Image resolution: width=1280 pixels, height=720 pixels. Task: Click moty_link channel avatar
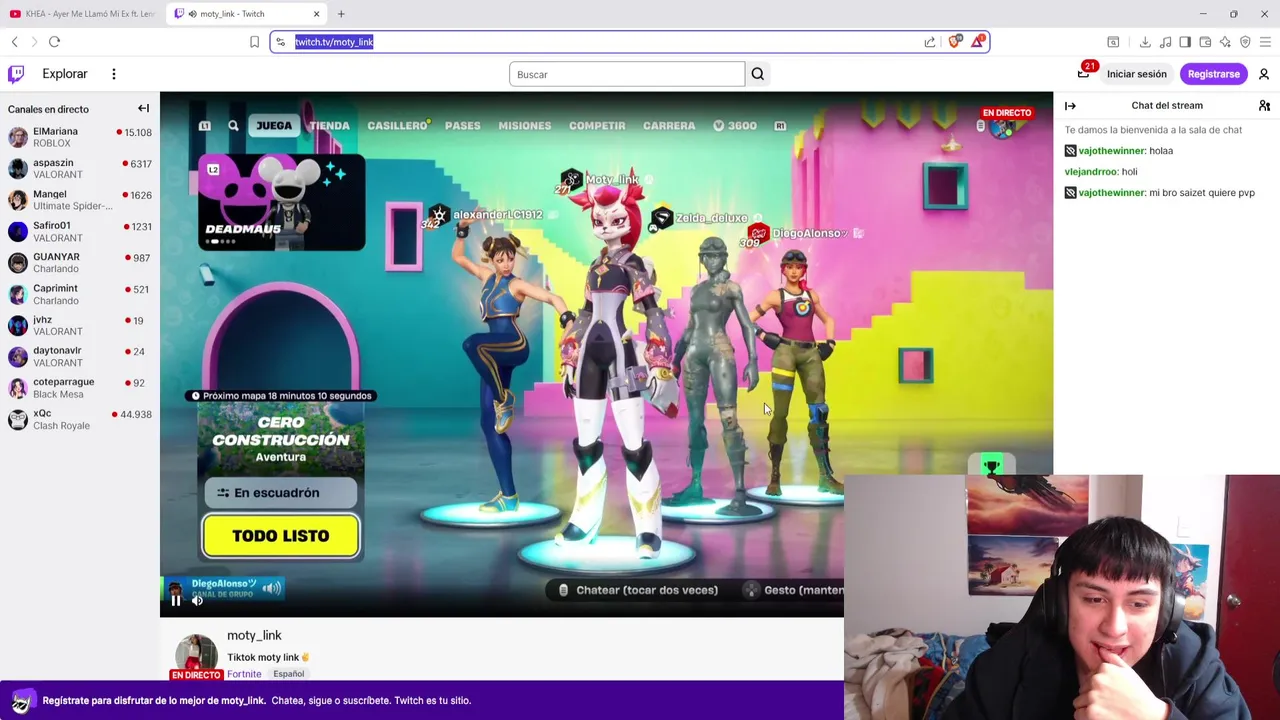tap(196, 655)
